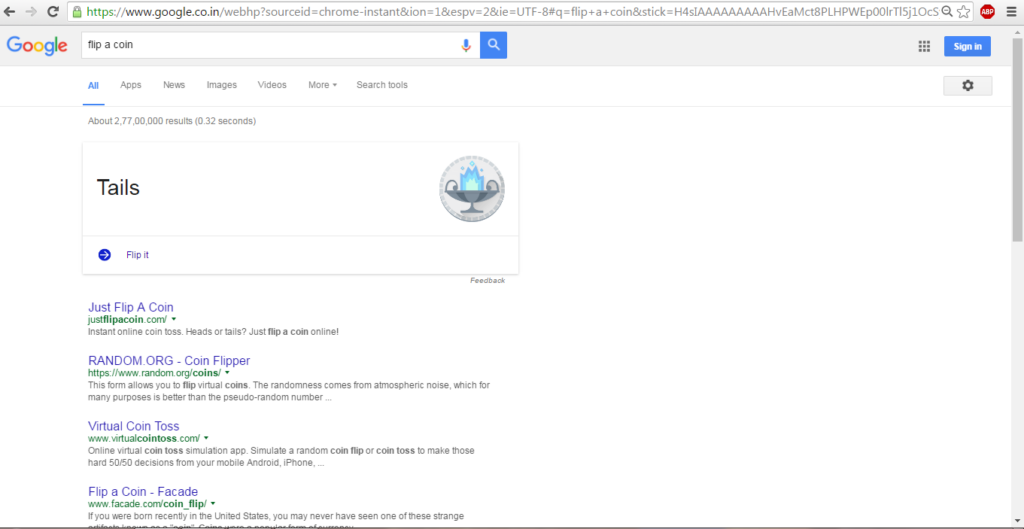Click the Sign in button
Screen dimensions: 1024x529
pos(967,46)
